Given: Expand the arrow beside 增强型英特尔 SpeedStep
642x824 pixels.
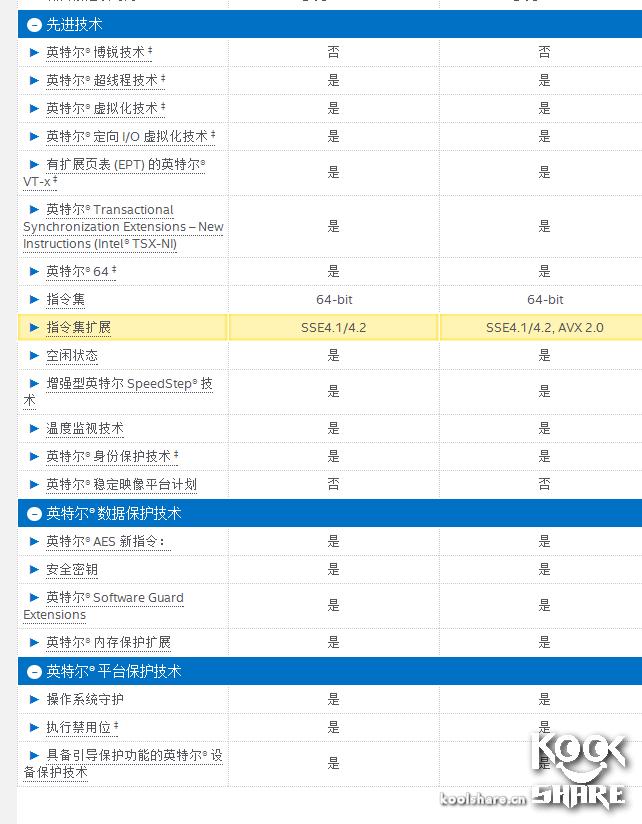Looking at the screenshot, I should click(x=34, y=384).
